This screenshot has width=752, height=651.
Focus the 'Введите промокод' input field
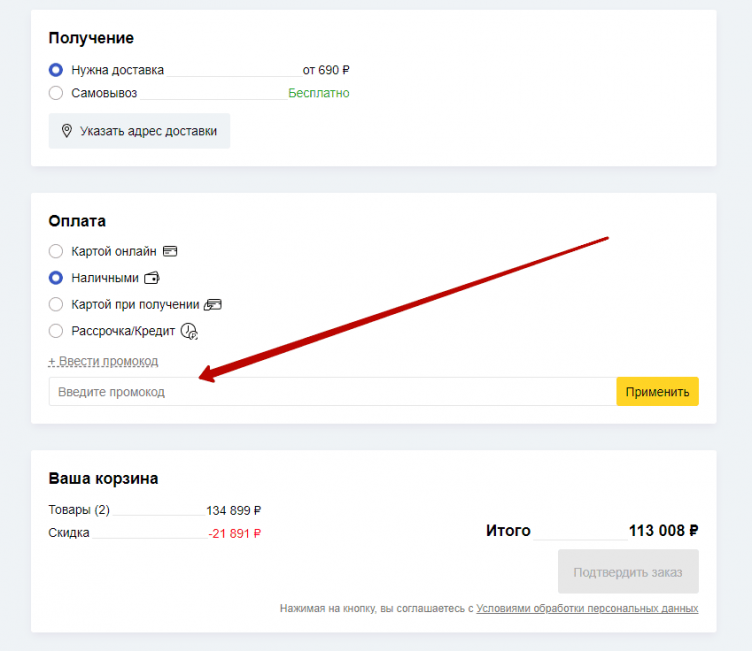coord(333,391)
